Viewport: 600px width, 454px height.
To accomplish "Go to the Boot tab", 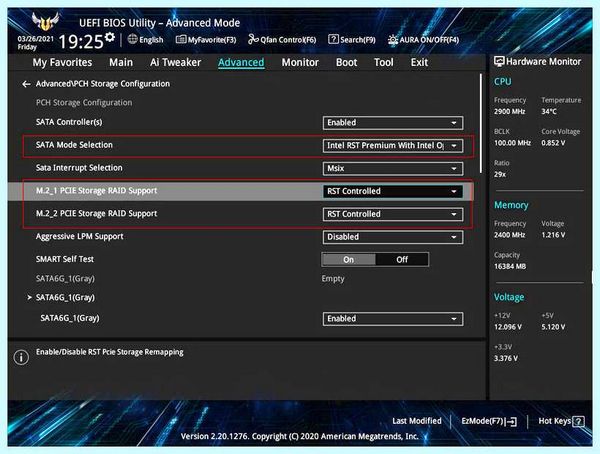I will (346, 62).
